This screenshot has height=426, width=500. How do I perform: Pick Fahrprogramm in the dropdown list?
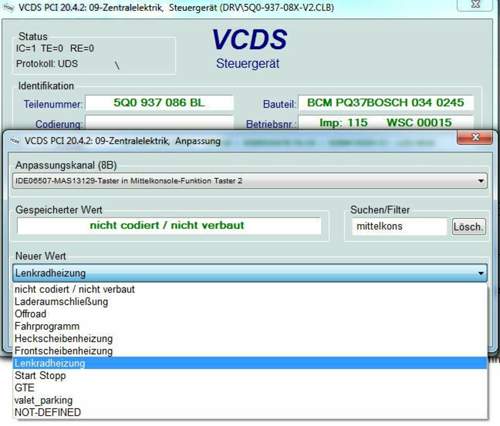click(x=250, y=326)
